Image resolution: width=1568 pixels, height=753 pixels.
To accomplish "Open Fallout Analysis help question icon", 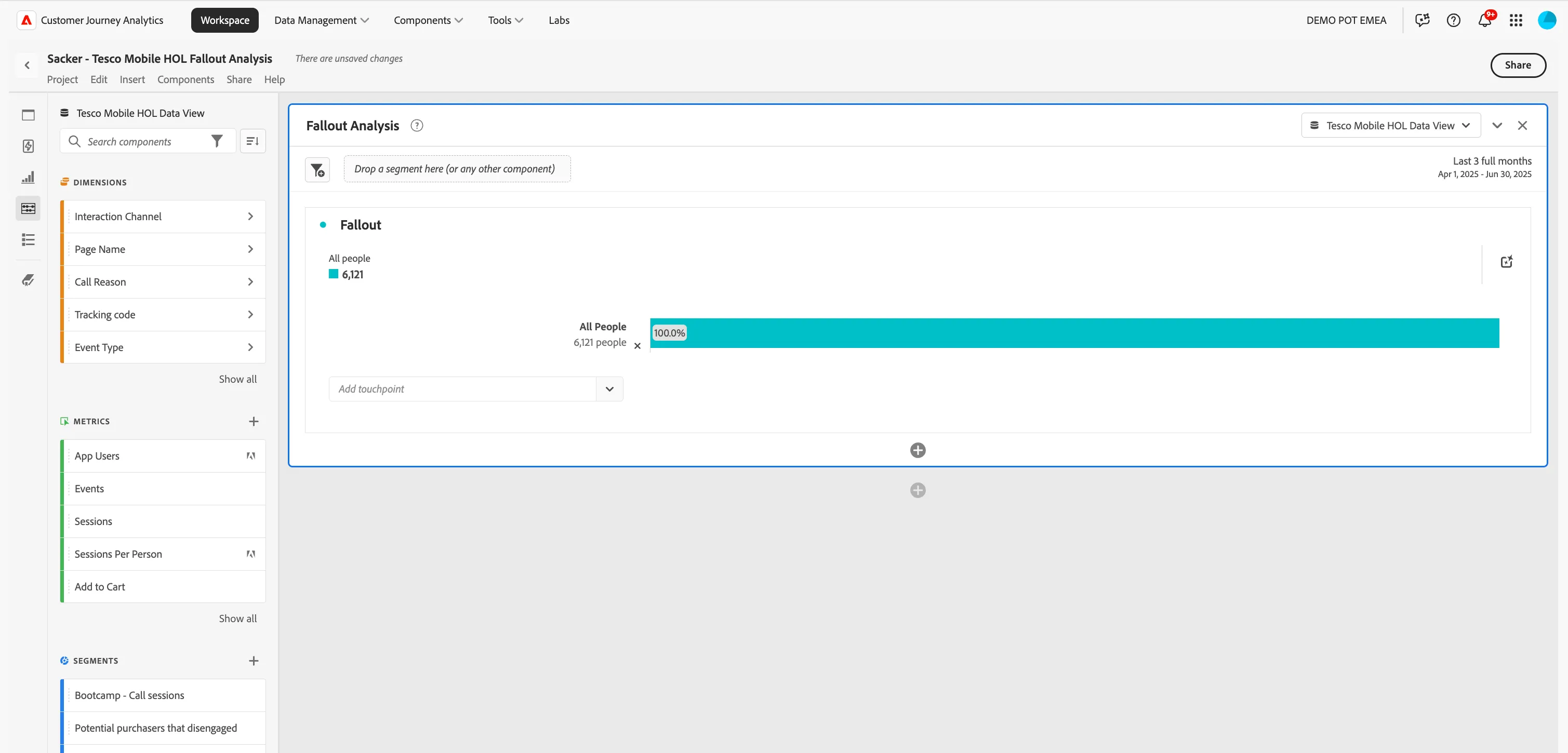I will pyautogui.click(x=416, y=125).
